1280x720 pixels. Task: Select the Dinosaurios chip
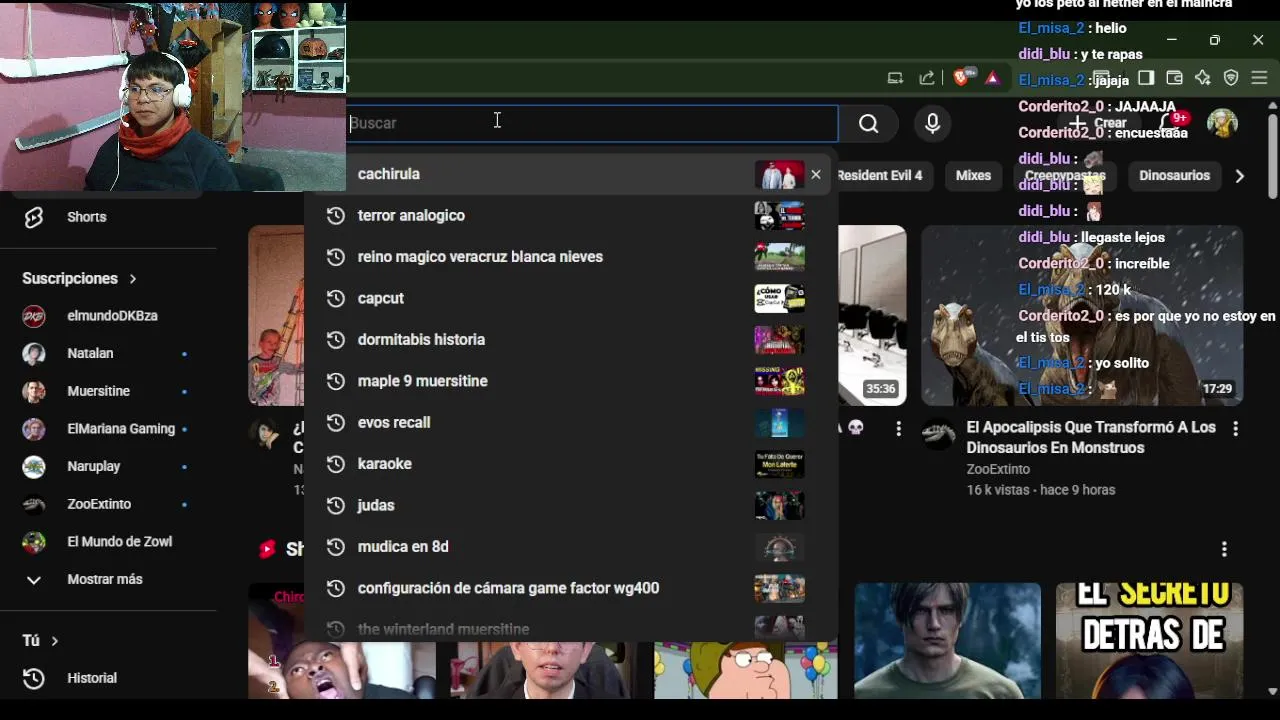[x=1174, y=175]
